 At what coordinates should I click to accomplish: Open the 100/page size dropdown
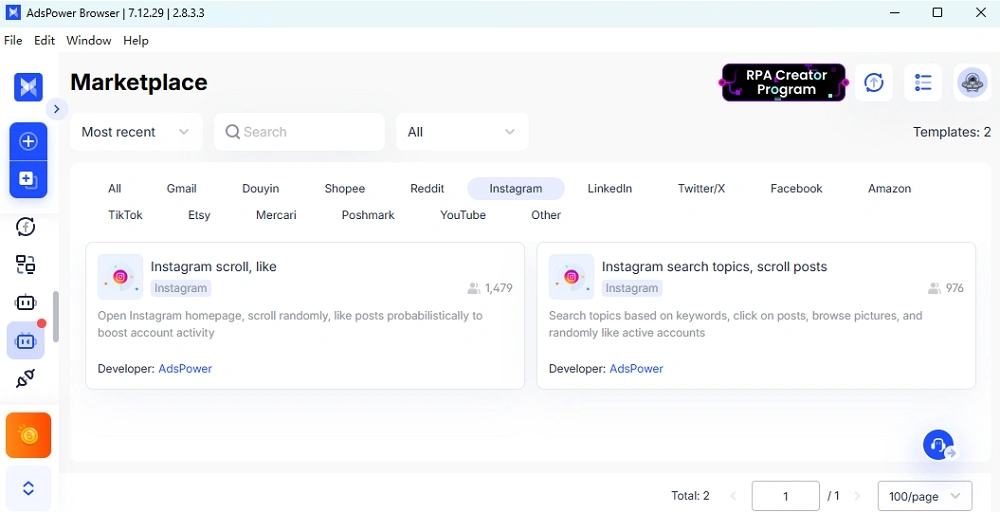(x=924, y=496)
